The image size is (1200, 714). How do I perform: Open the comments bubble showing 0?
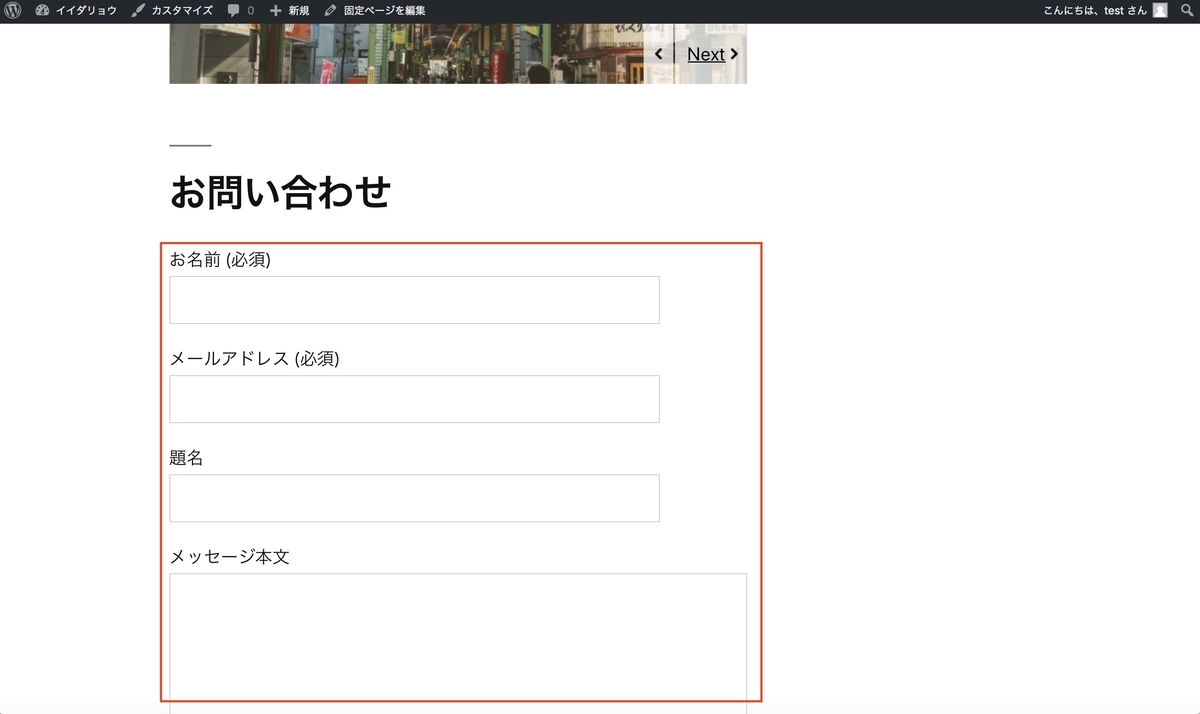pyautogui.click(x=241, y=11)
